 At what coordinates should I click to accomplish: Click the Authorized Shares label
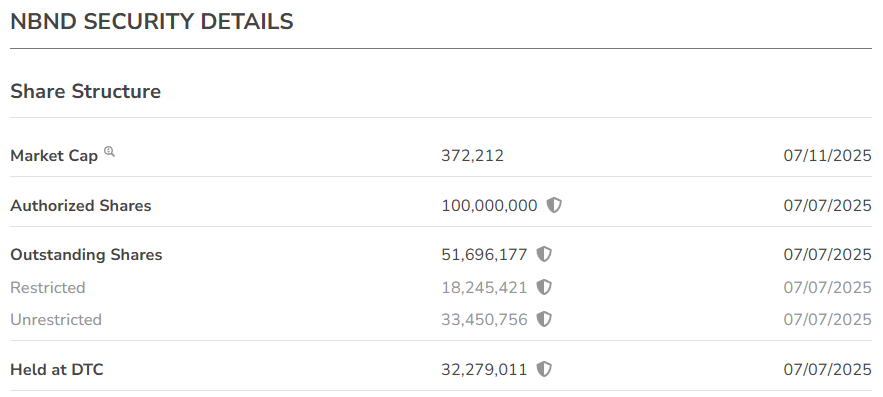81,206
